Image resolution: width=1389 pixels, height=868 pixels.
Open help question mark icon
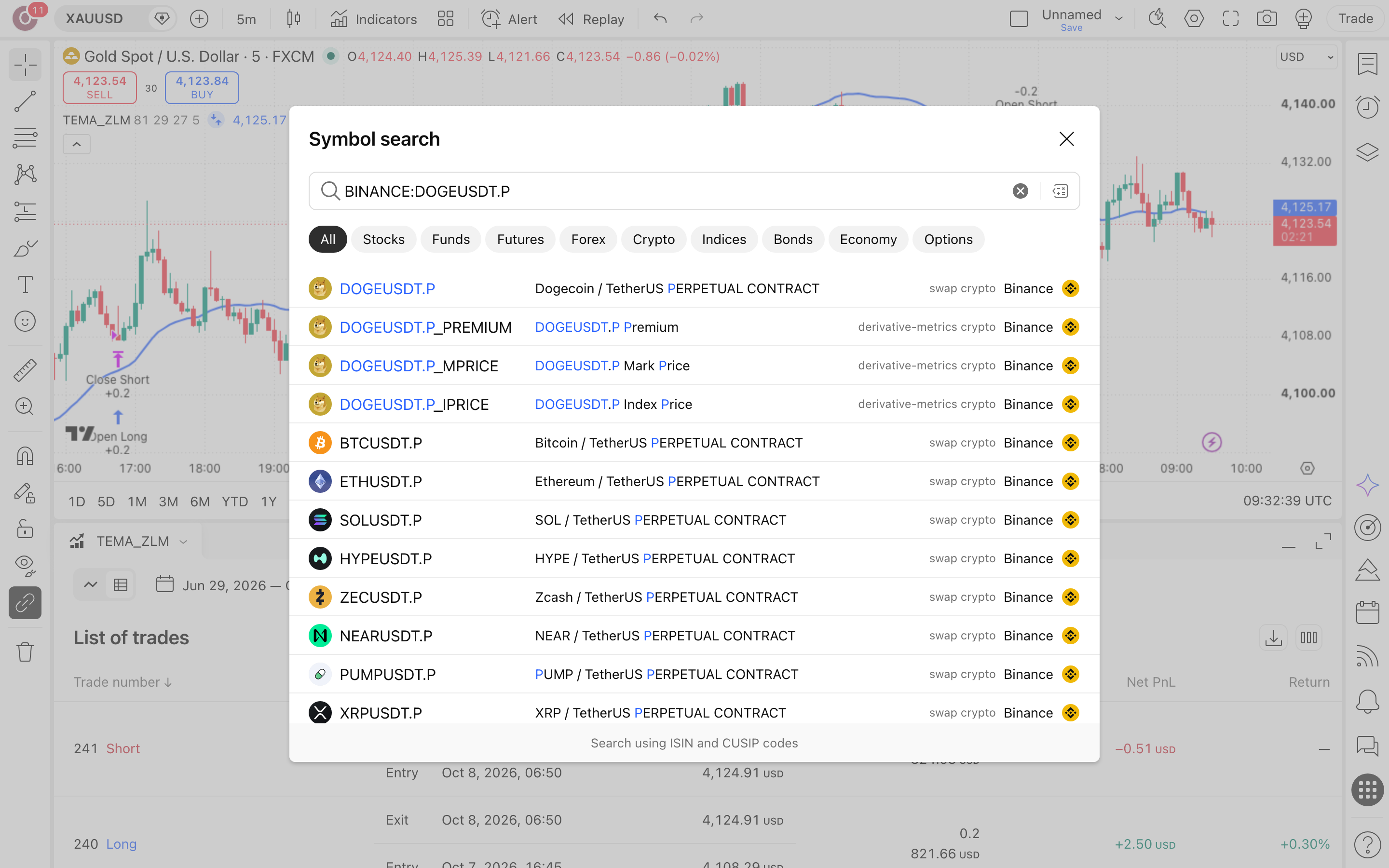1368,845
